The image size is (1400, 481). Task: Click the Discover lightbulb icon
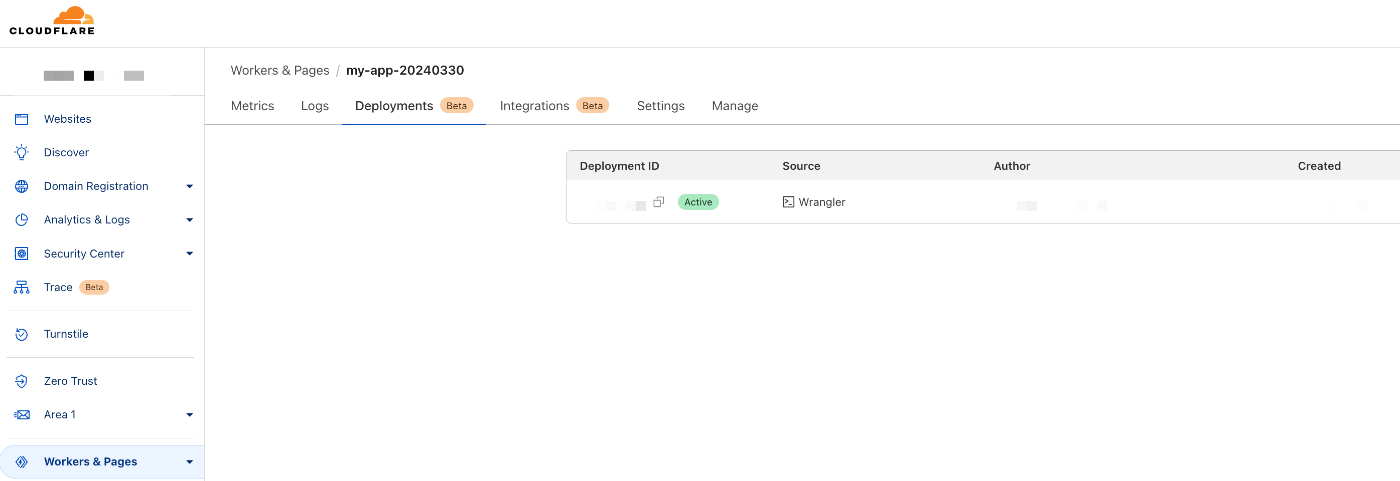21,152
